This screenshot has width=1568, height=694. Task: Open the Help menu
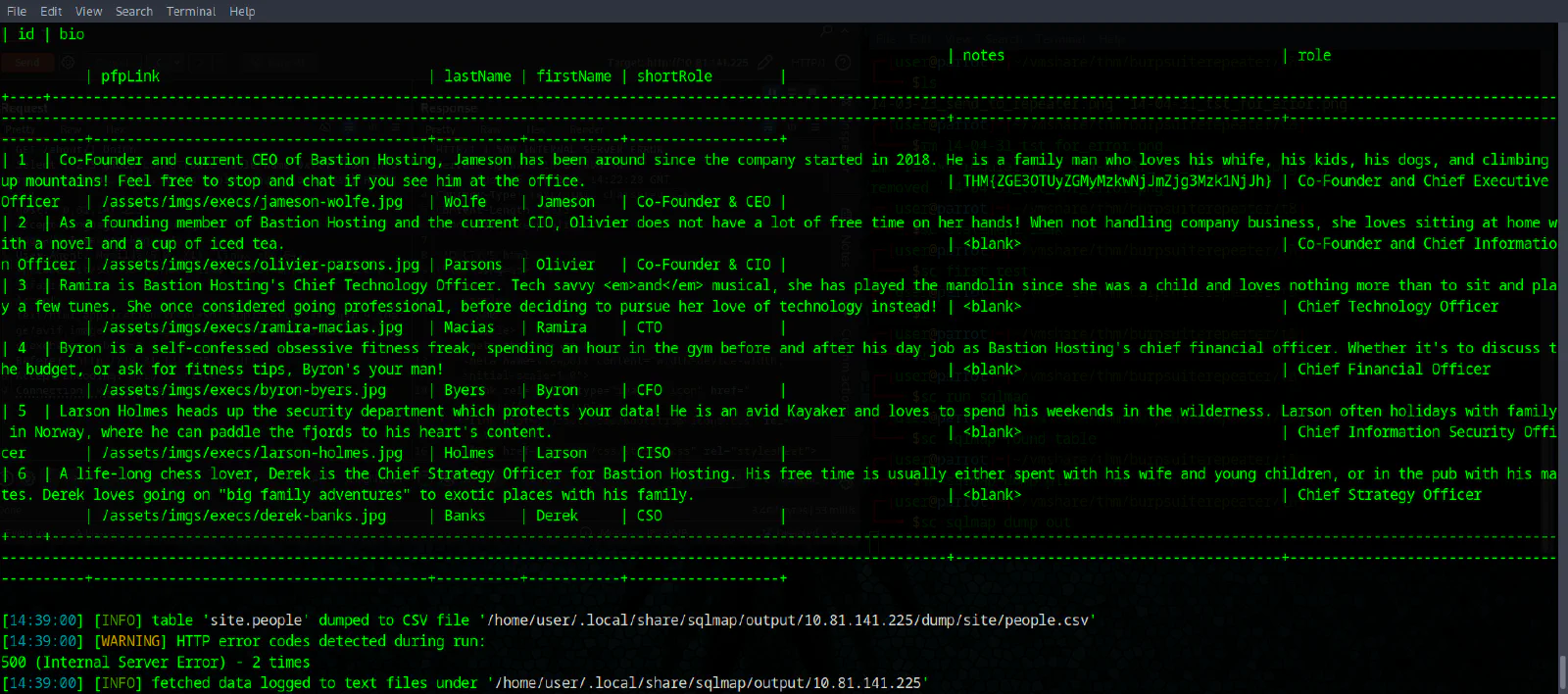(242, 11)
